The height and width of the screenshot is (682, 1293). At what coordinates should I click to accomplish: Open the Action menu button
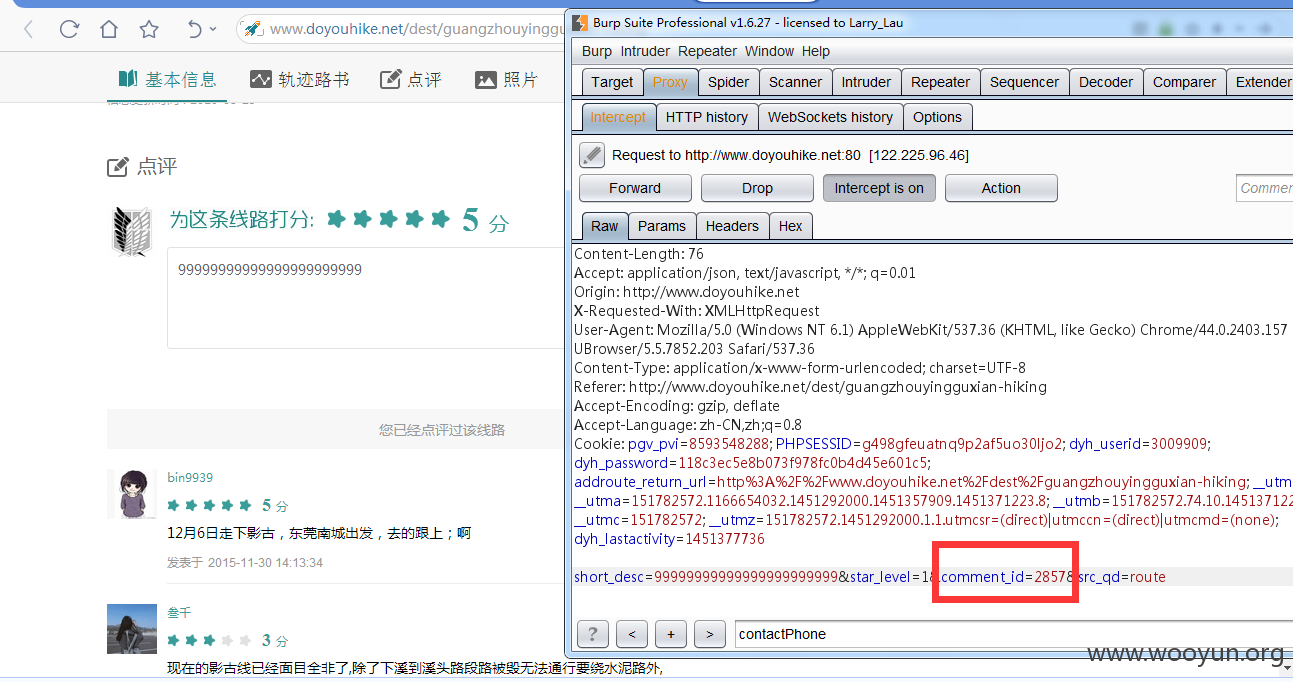[1001, 188]
